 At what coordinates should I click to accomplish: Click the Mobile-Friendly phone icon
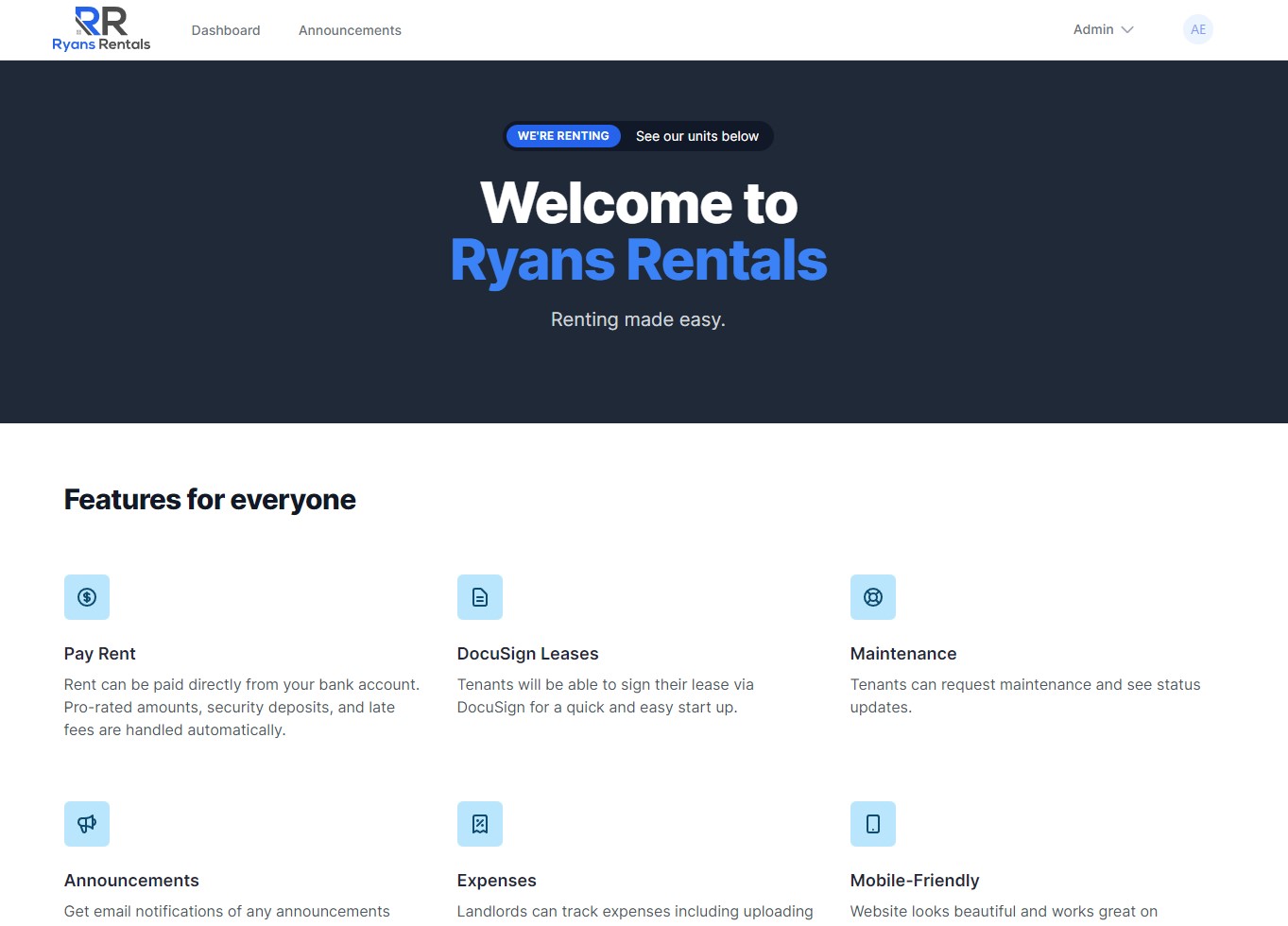[873, 824]
